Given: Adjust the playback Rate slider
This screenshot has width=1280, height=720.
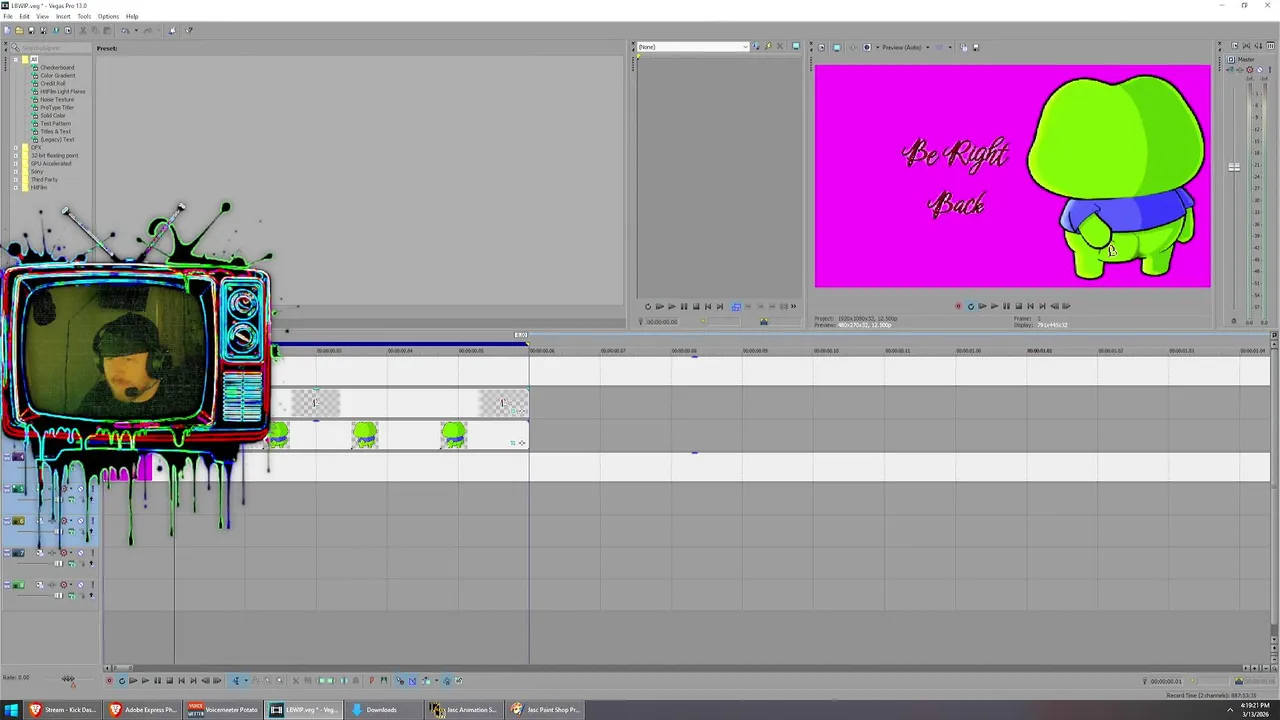Looking at the screenshot, I should click(x=68, y=679).
